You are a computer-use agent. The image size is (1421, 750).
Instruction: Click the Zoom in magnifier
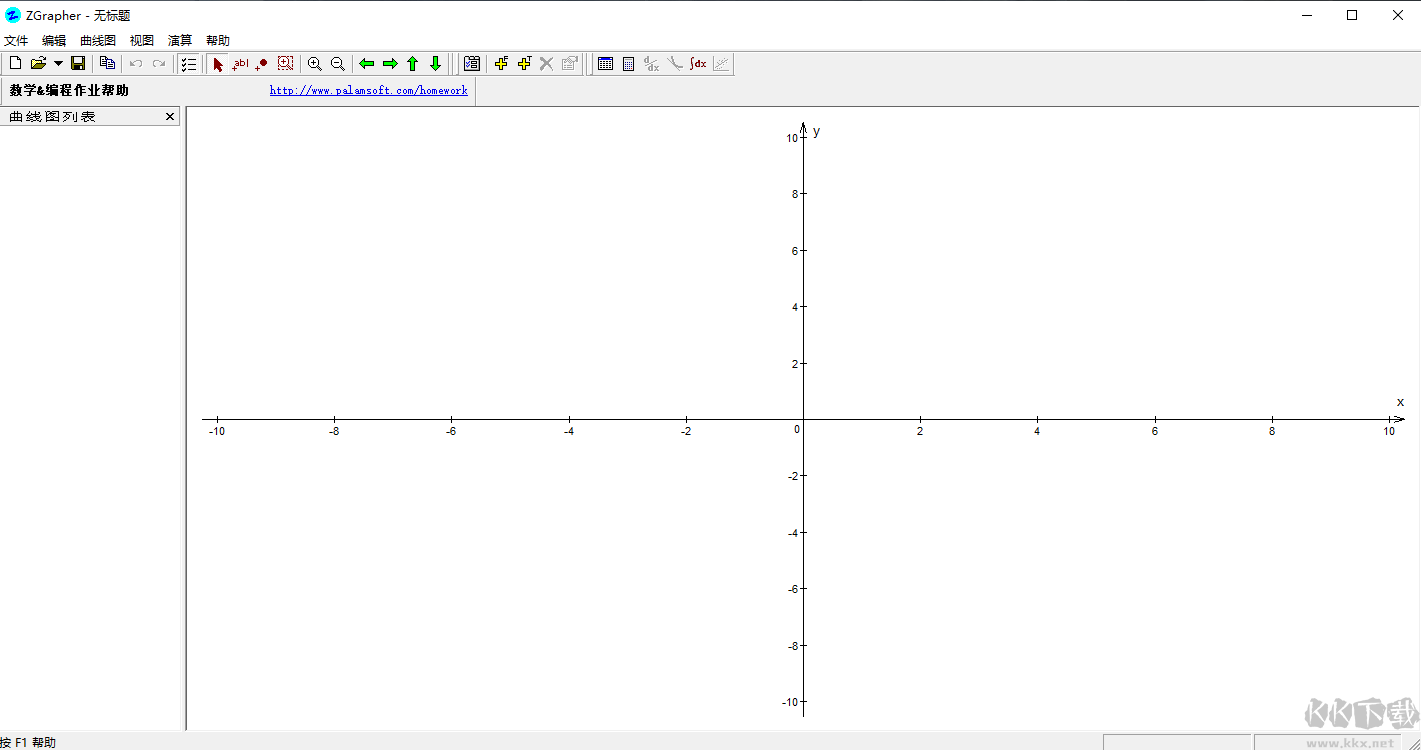click(x=315, y=64)
